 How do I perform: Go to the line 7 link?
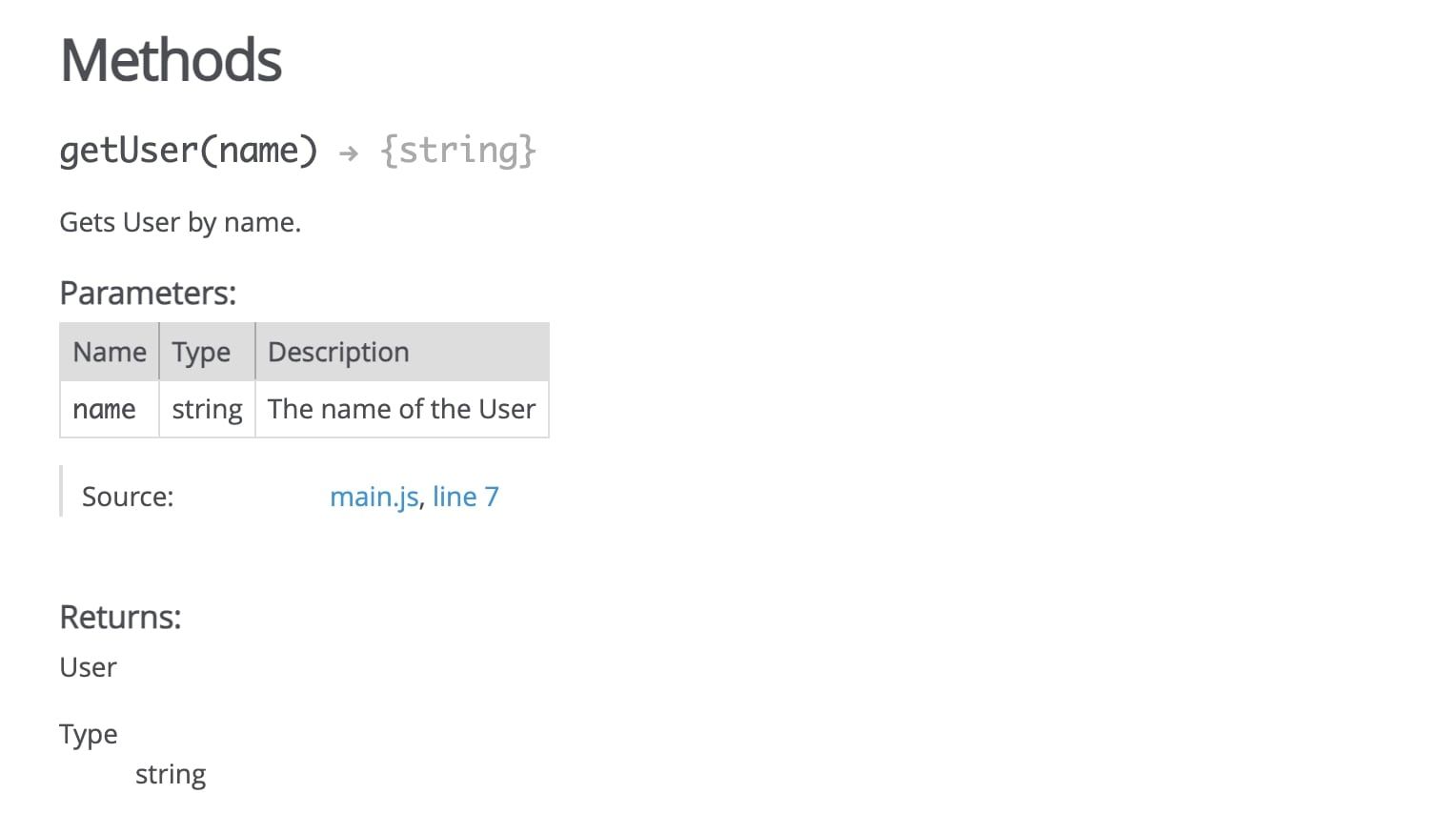pos(465,497)
